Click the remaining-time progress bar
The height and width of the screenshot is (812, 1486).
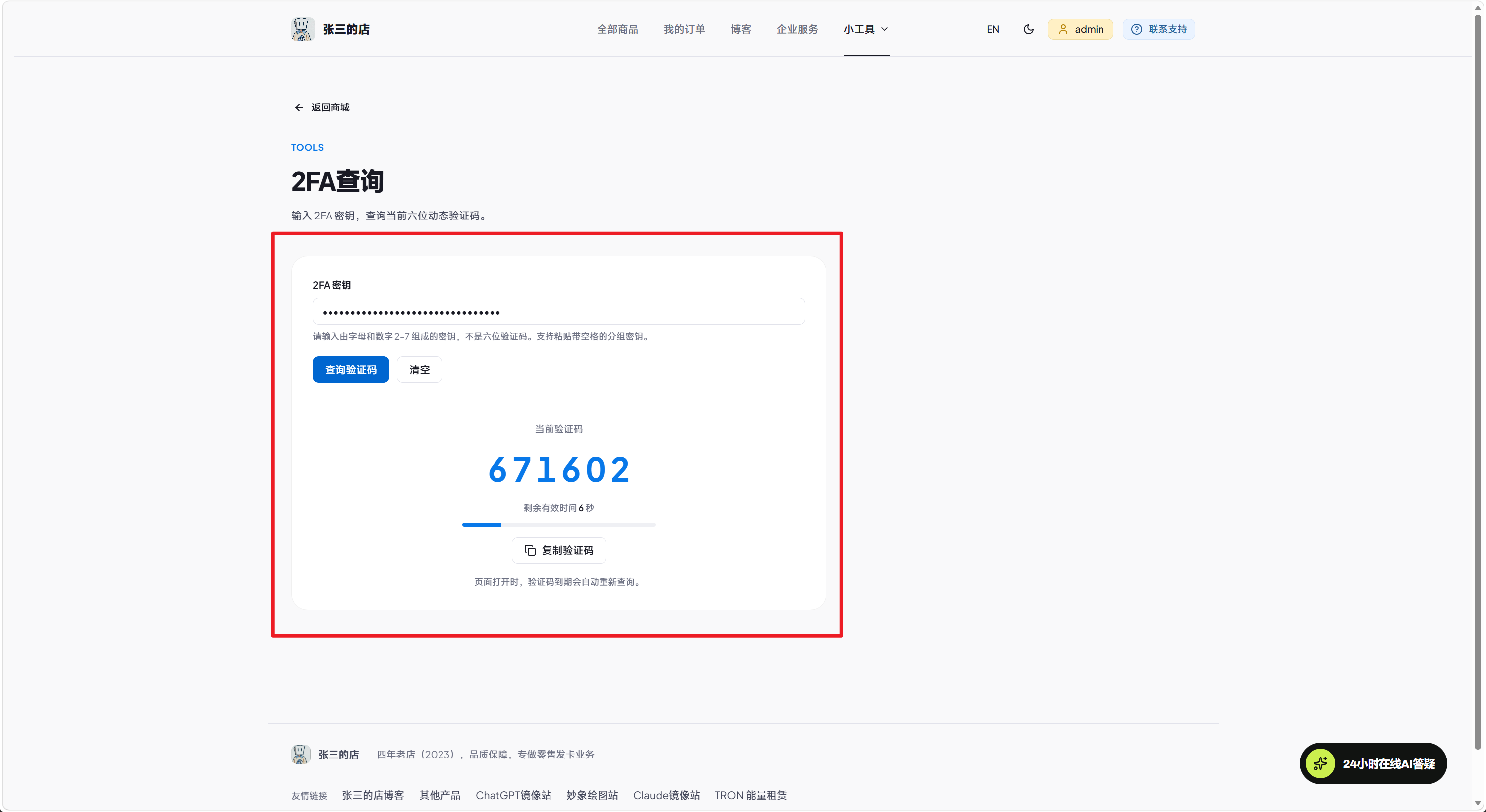(x=558, y=524)
